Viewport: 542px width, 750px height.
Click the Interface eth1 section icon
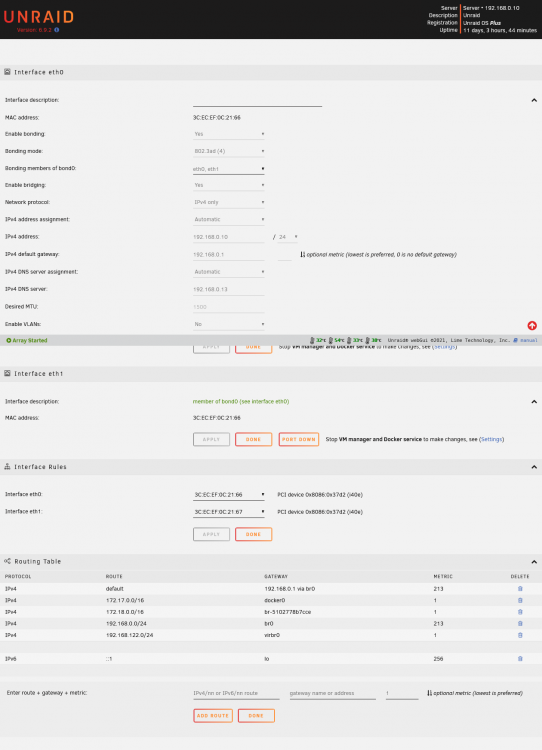point(7,373)
